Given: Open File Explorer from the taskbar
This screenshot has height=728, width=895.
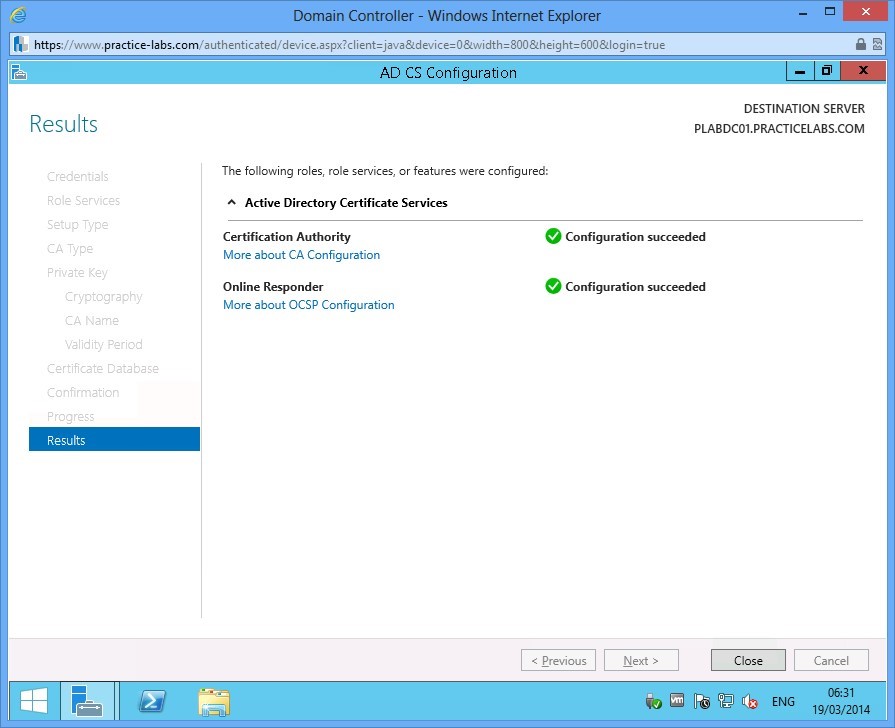Looking at the screenshot, I should coord(213,701).
